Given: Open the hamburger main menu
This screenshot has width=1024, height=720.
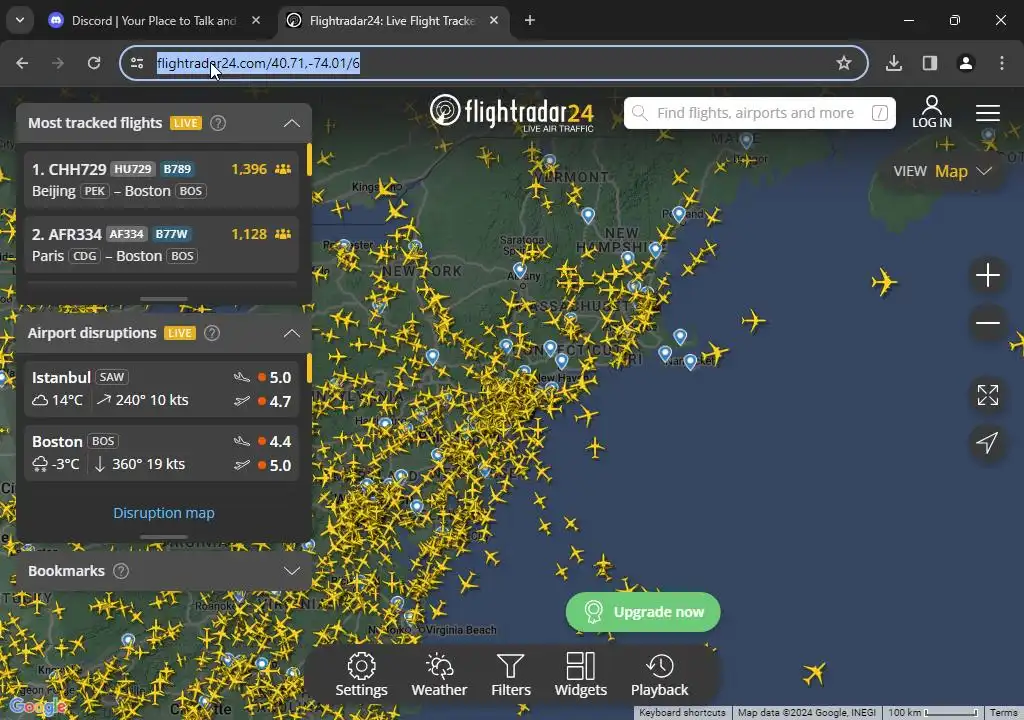Looking at the screenshot, I should click(x=987, y=113).
